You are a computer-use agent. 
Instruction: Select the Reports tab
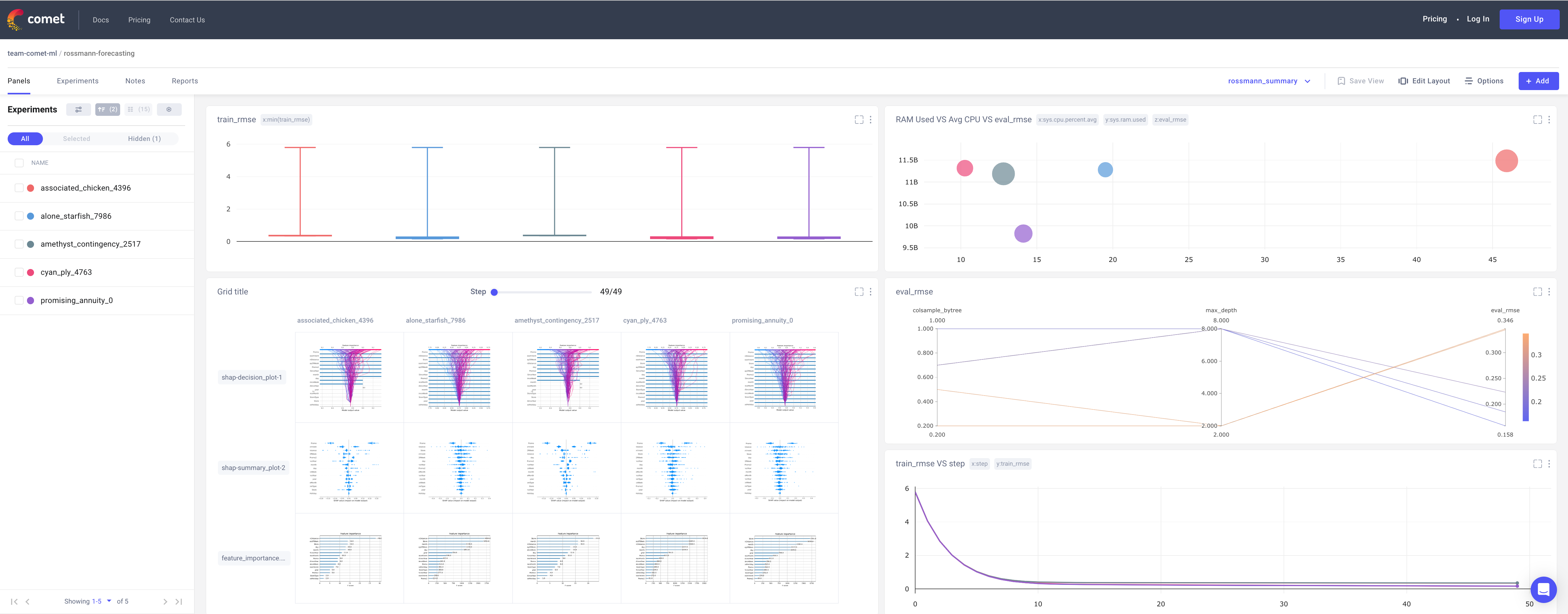184,81
